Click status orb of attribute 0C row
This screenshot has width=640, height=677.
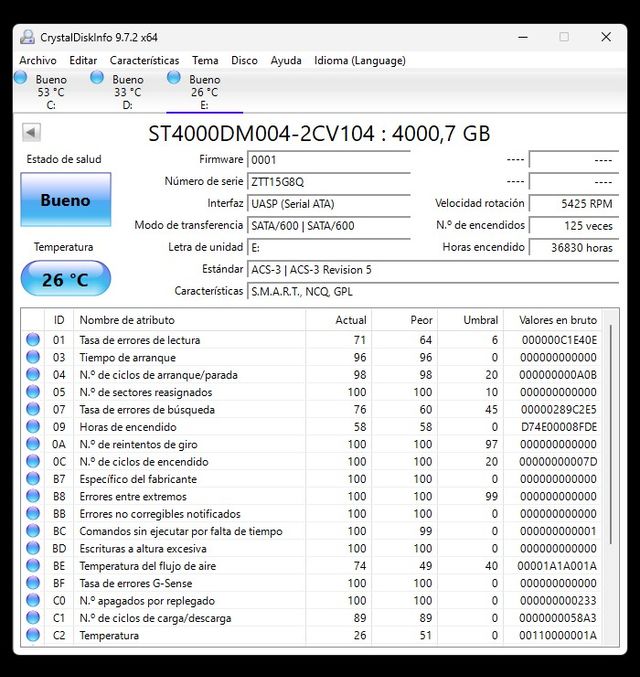(x=33, y=461)
